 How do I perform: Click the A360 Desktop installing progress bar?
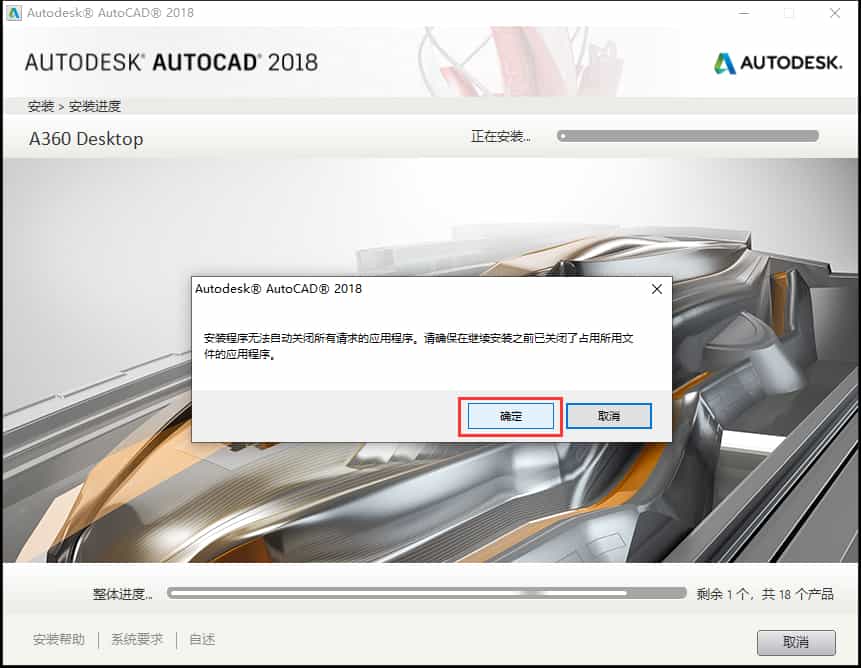[687, 136]
